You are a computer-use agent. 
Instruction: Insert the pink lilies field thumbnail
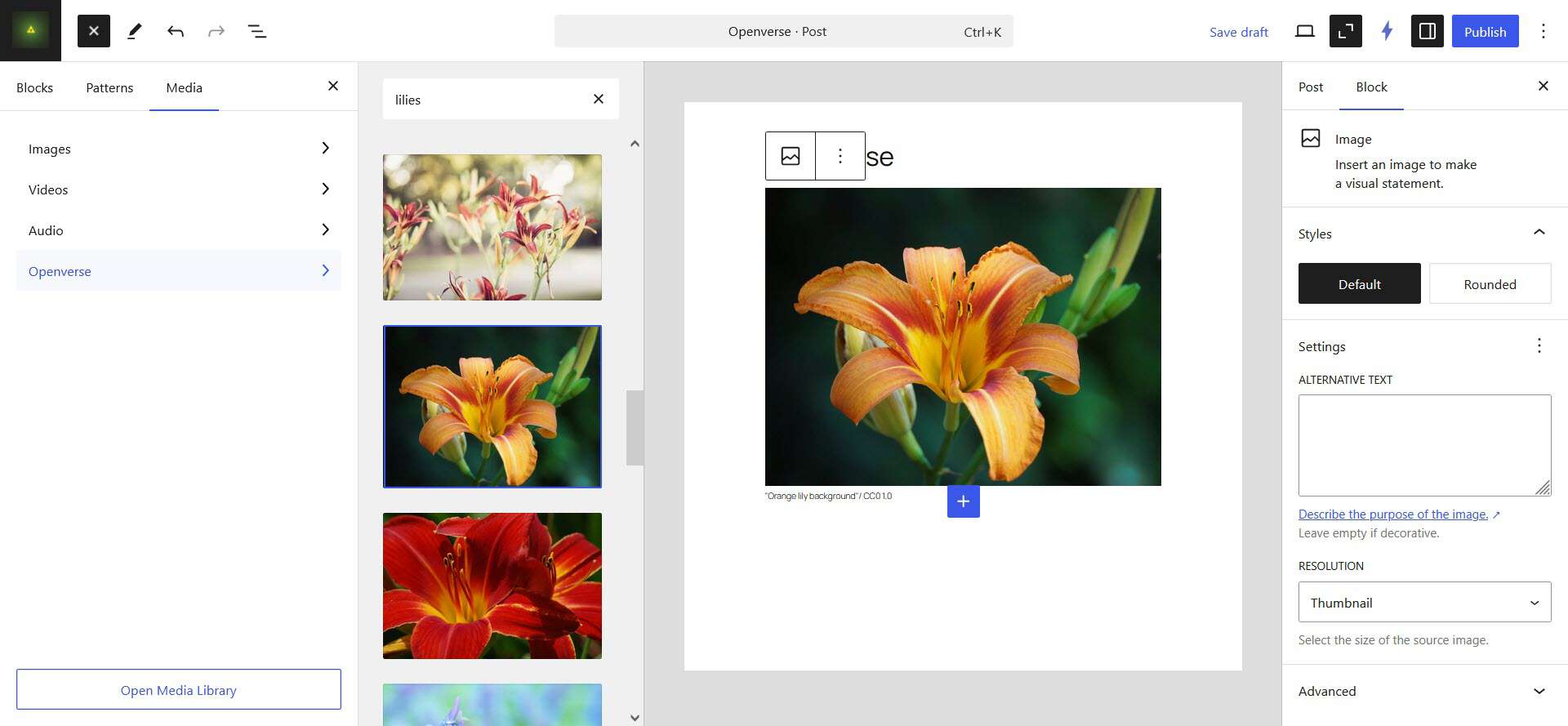[492, 227]
